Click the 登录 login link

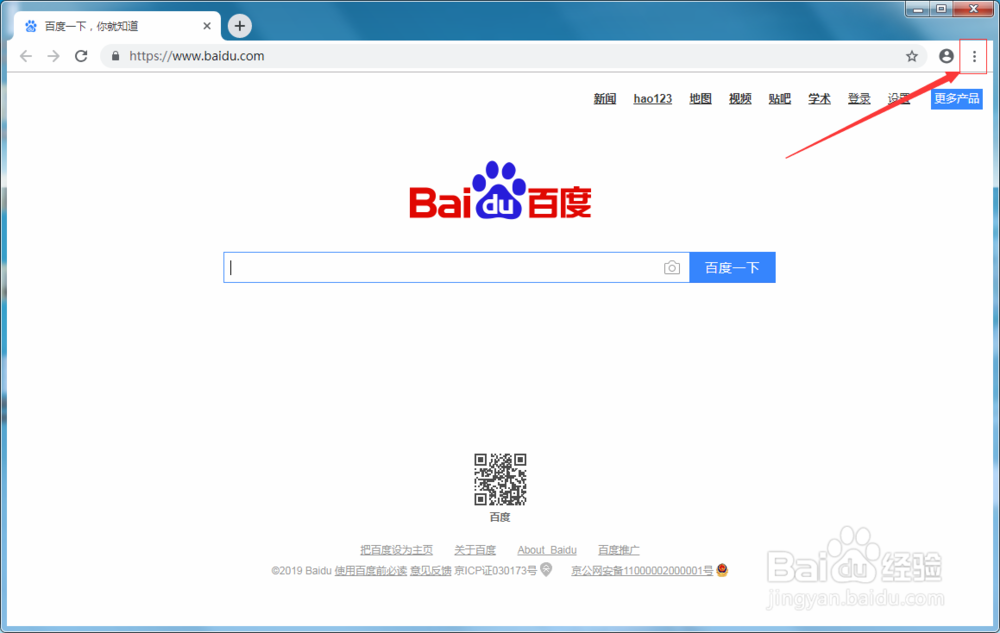click(859, 99)
